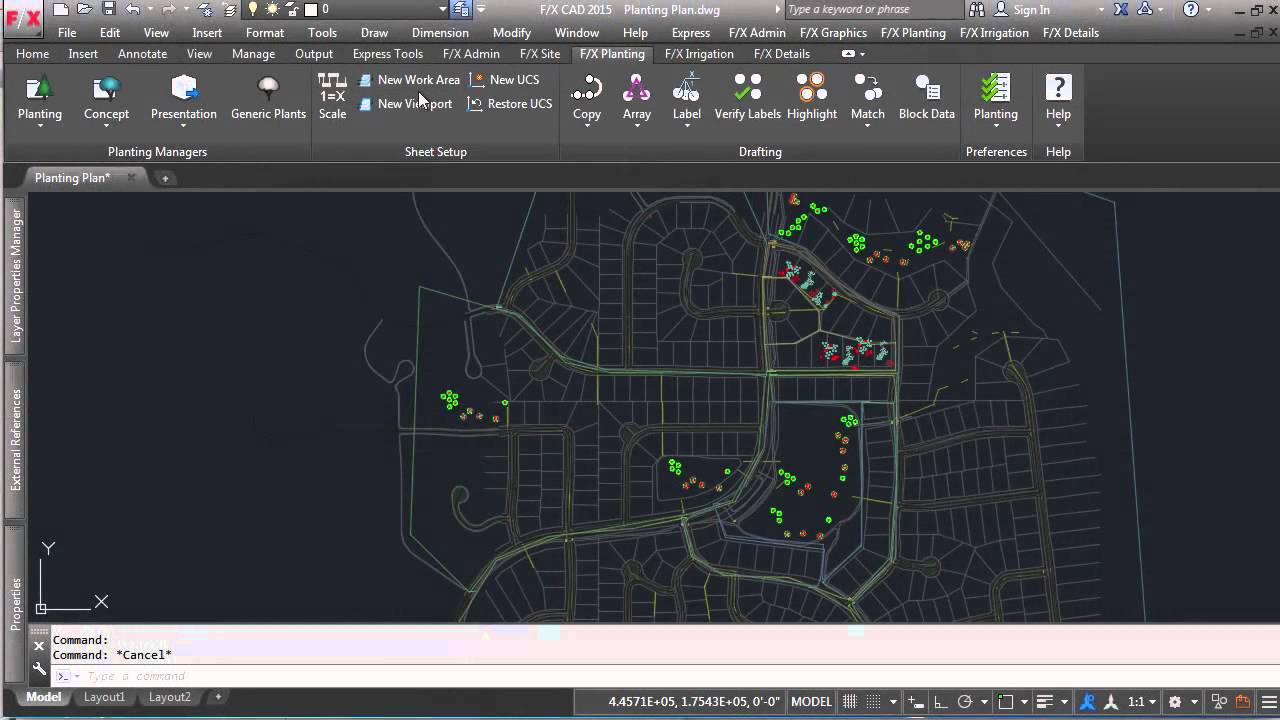Screen dimensions: 1280x720
Task: Open Planting Preferences
Action: coord(996,99)
